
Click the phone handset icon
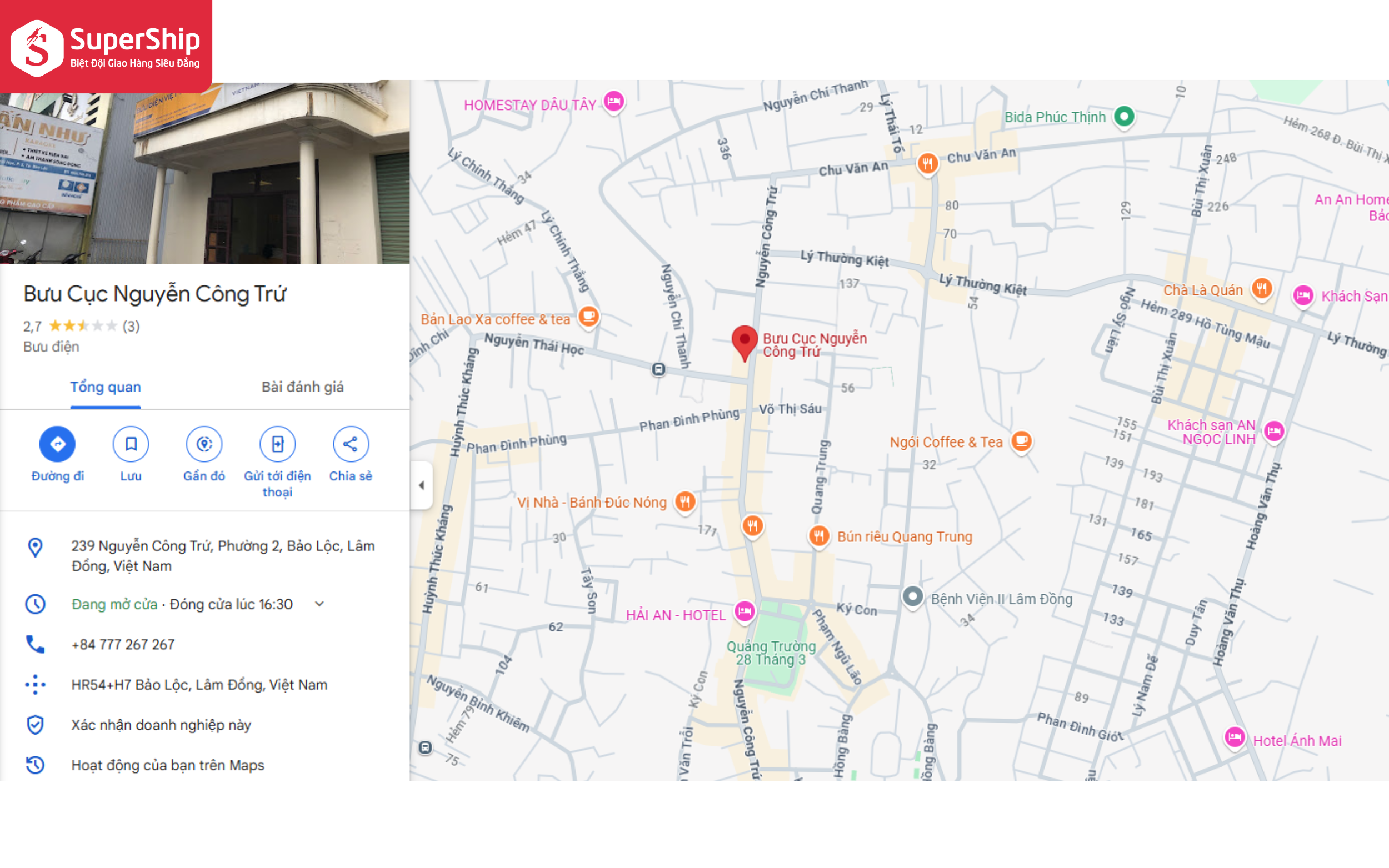click(36, 644)
